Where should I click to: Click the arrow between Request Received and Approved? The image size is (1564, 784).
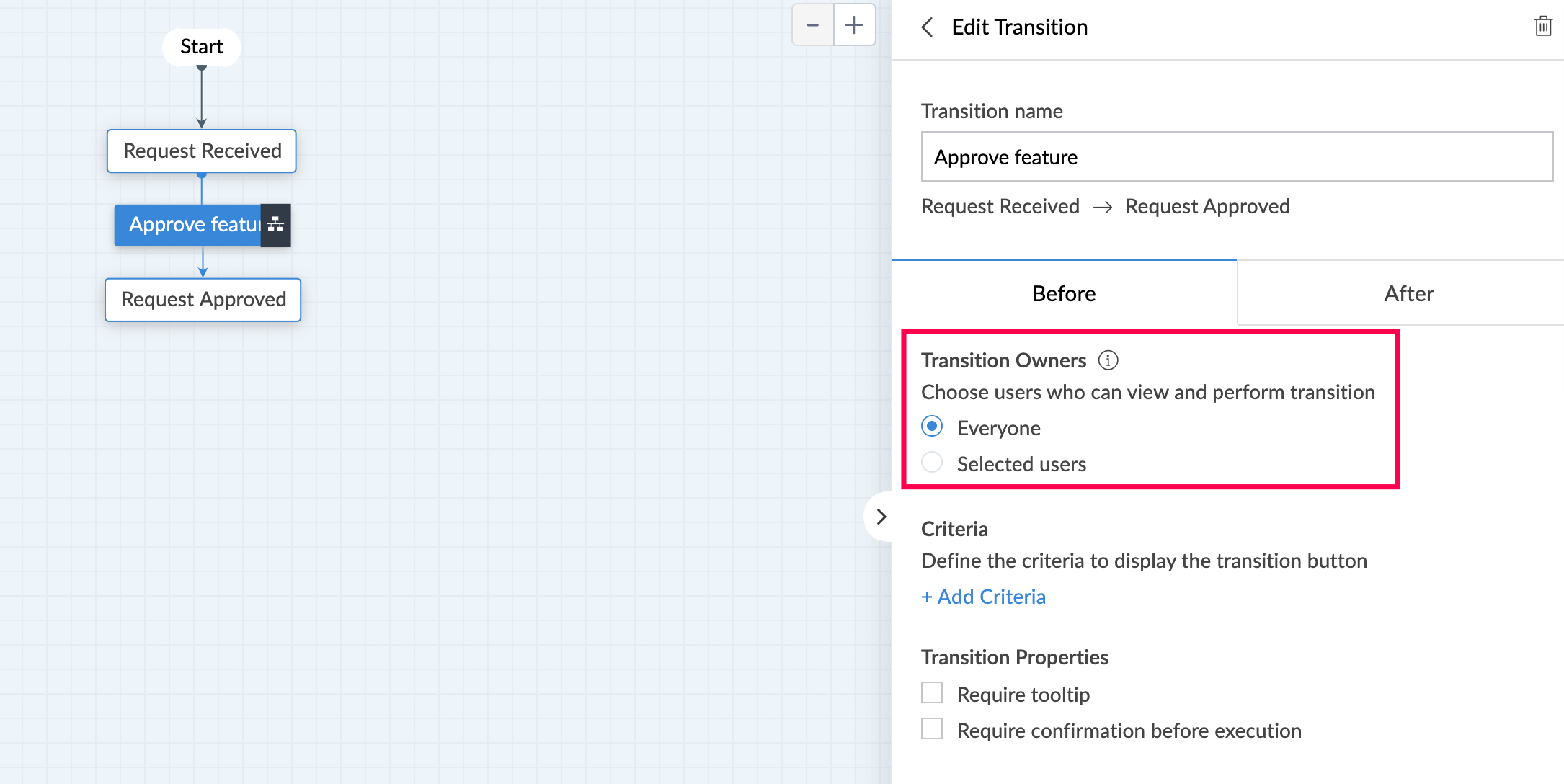pyautogui.click(x=1103, y=208)
